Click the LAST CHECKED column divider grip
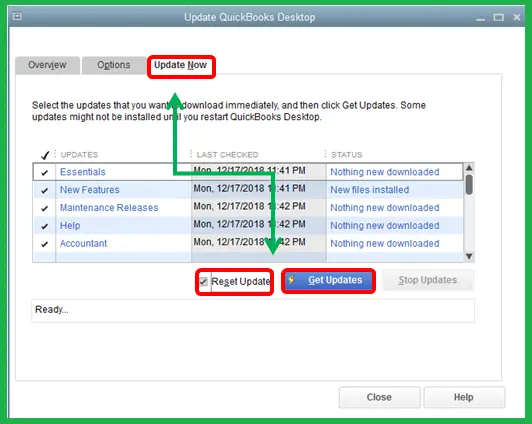The image size is (532, 424). click(x=191, y=154)
